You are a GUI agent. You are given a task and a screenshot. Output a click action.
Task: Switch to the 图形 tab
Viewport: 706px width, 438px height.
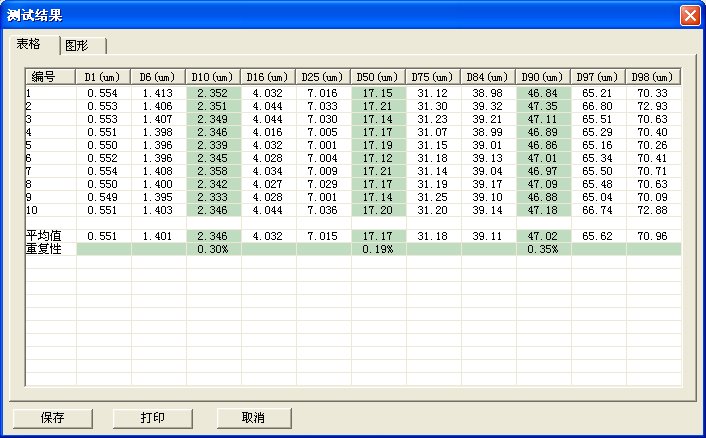tap(83, 45)
